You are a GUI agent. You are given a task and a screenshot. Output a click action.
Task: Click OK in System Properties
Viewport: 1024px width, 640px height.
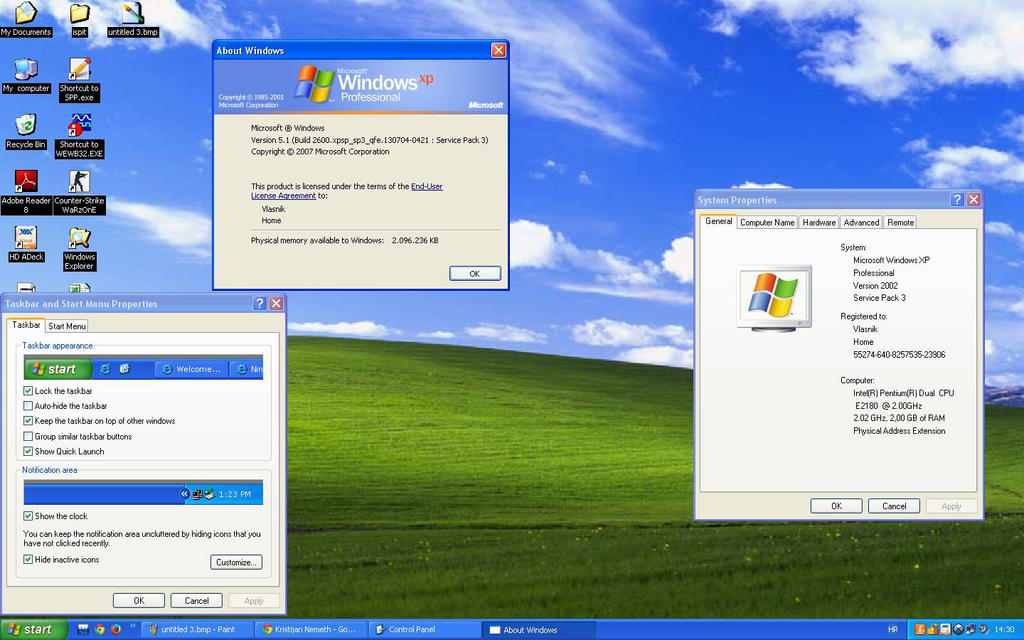coord(837,506)
